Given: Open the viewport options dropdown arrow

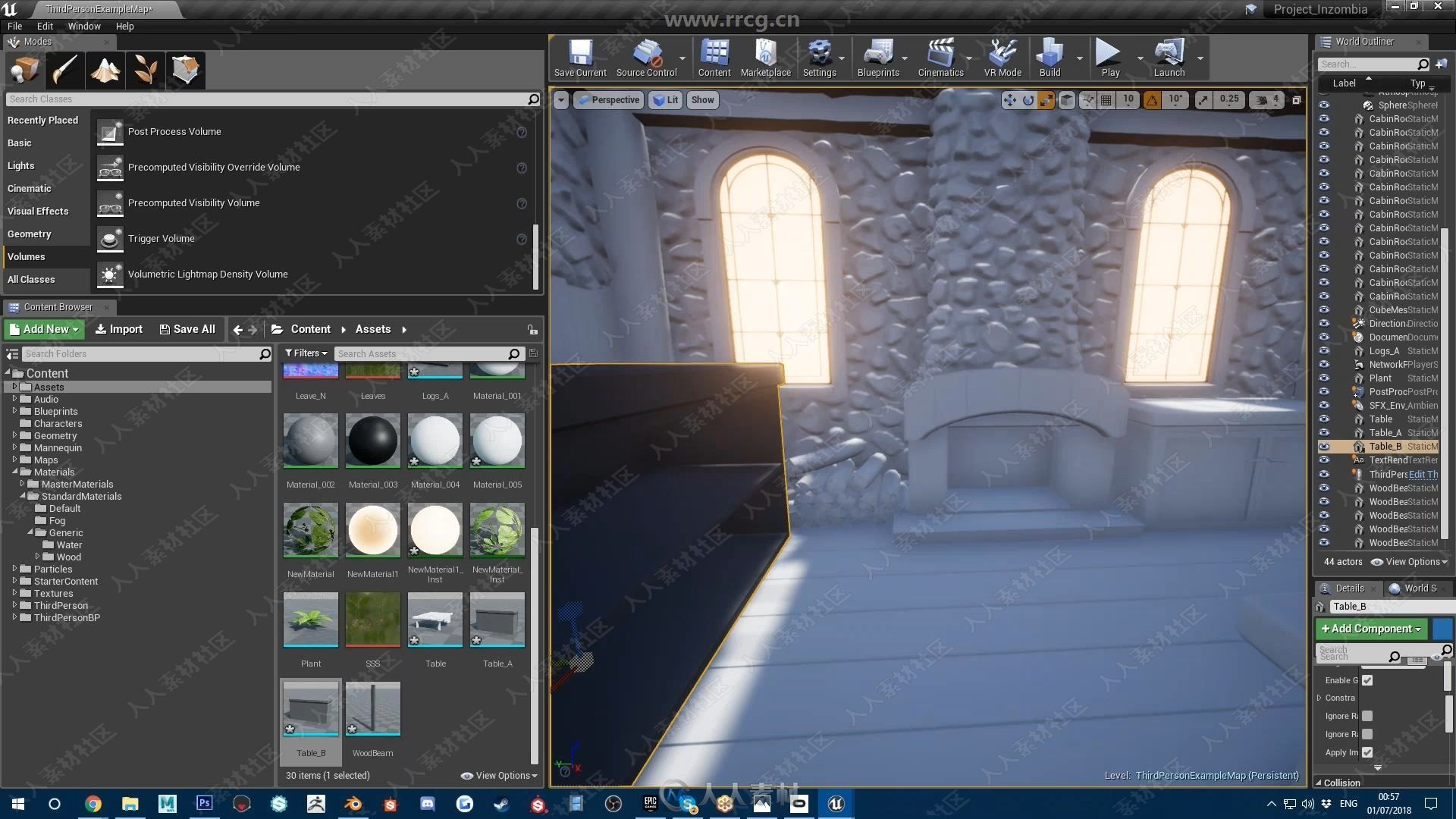Looking at the screenshot, I should point(560,100).
